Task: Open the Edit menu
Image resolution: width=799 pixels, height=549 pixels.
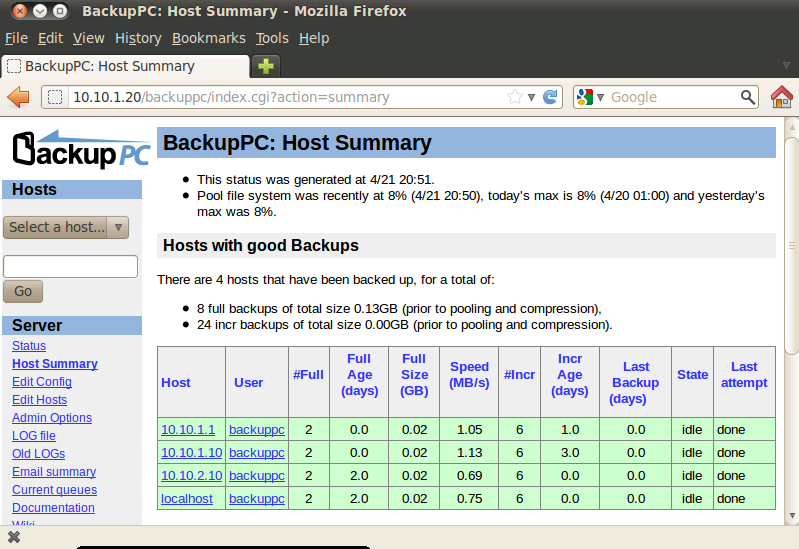Action: (50, 38)
